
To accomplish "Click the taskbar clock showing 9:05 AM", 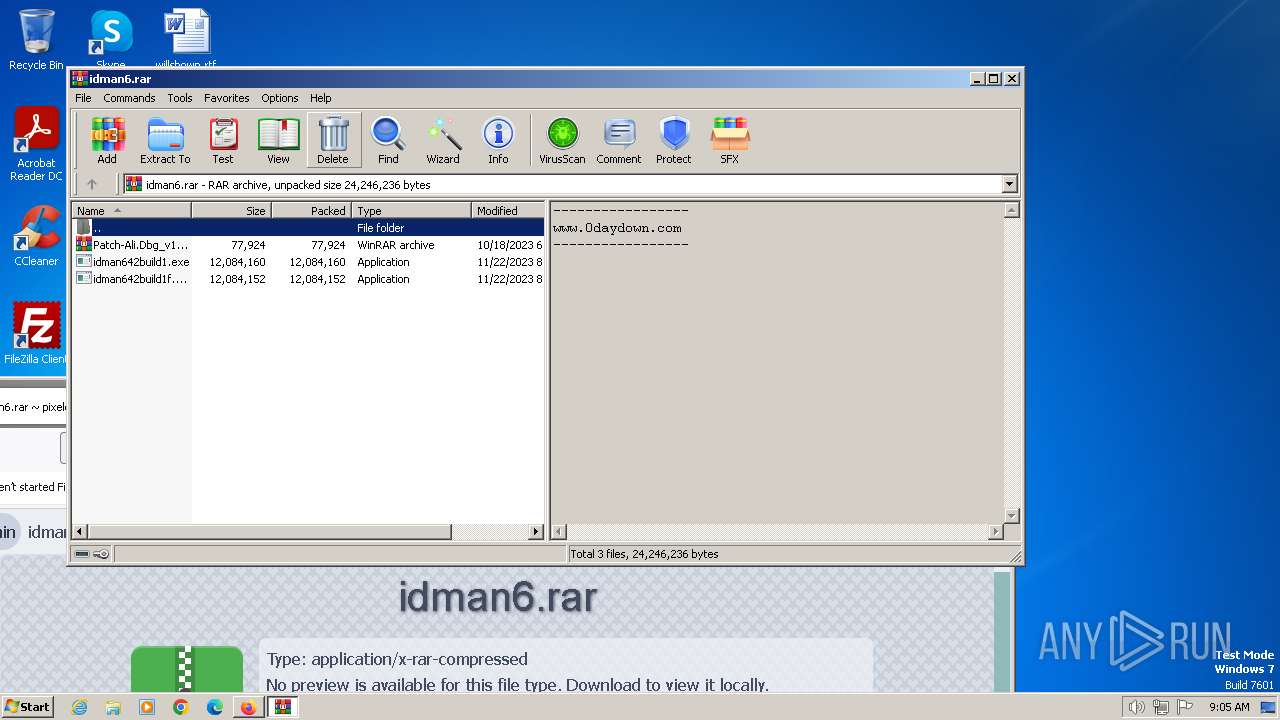I will [1229, 707].
